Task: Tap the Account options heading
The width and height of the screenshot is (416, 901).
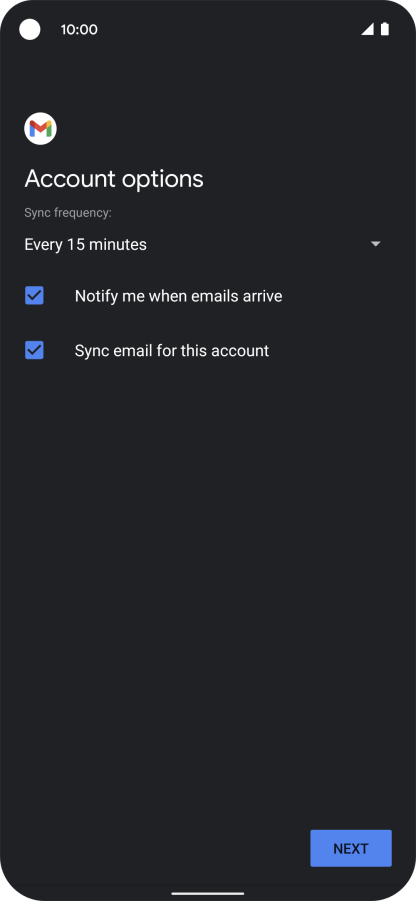Action: point(114,179)
